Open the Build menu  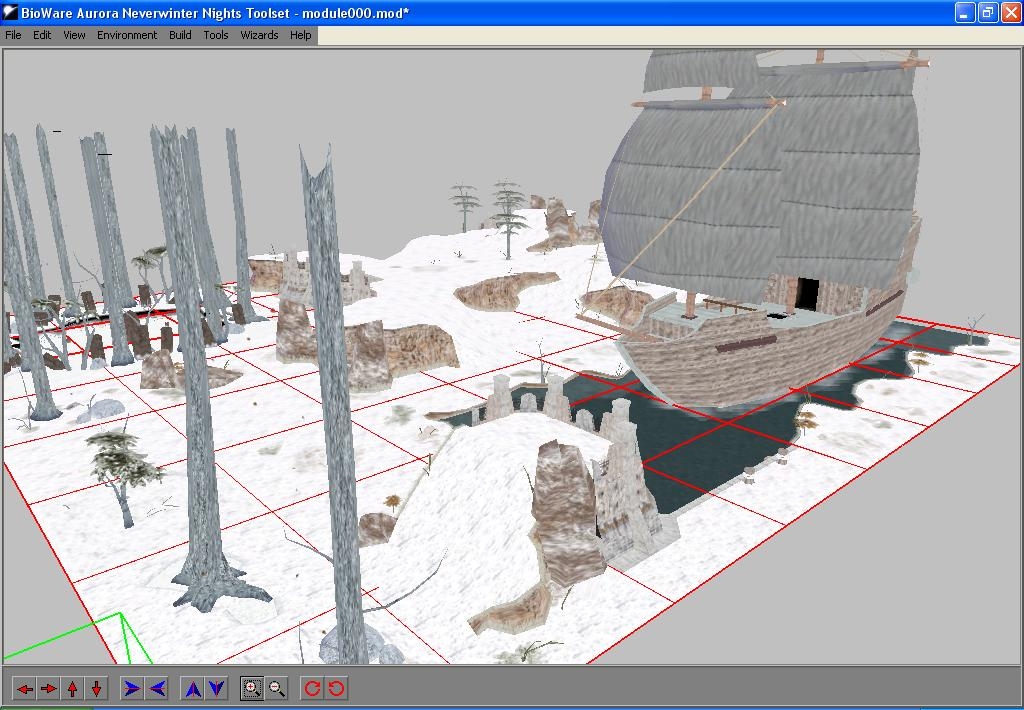tap(180, 35)
